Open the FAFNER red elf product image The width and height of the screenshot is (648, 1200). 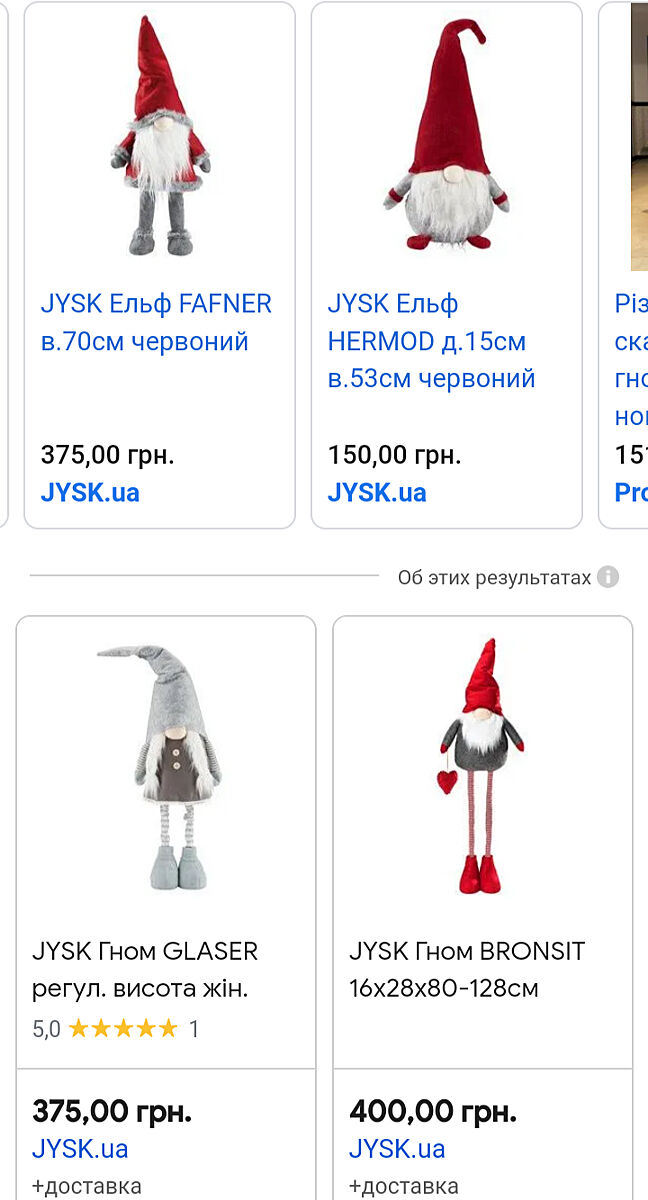[x=160, y=138]
